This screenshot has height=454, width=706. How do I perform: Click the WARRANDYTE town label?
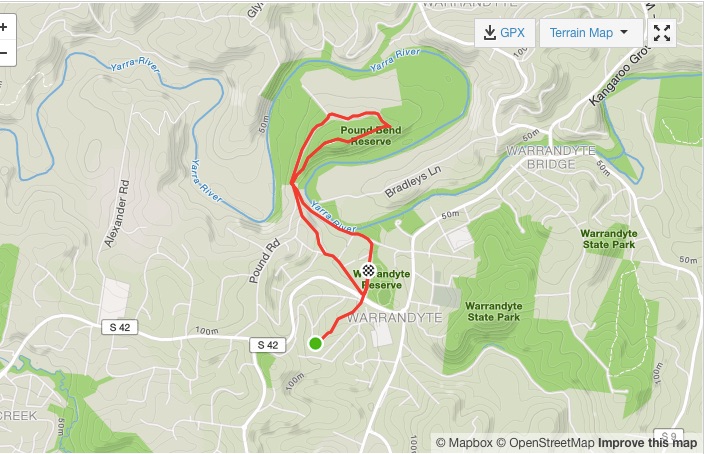(394, 318)
